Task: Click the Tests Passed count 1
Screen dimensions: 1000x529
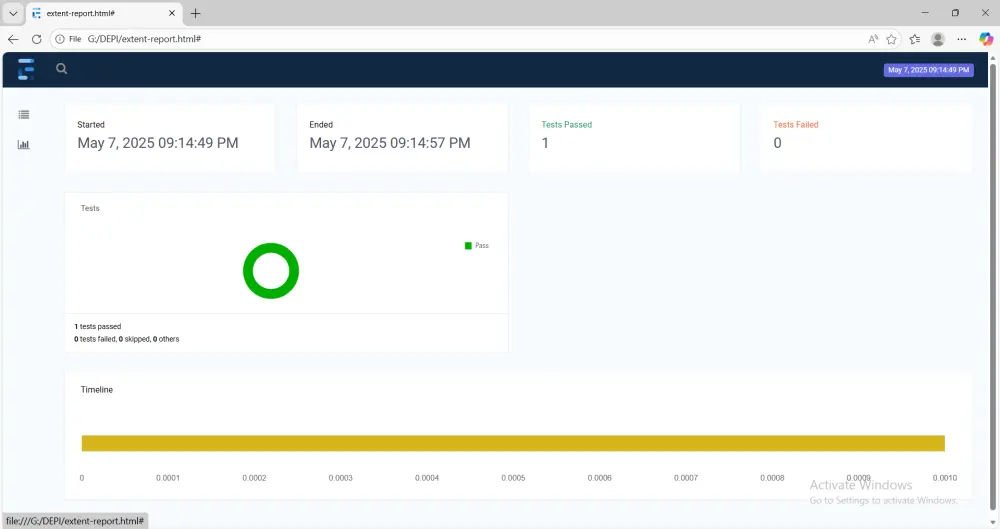Action: (545, 143)
